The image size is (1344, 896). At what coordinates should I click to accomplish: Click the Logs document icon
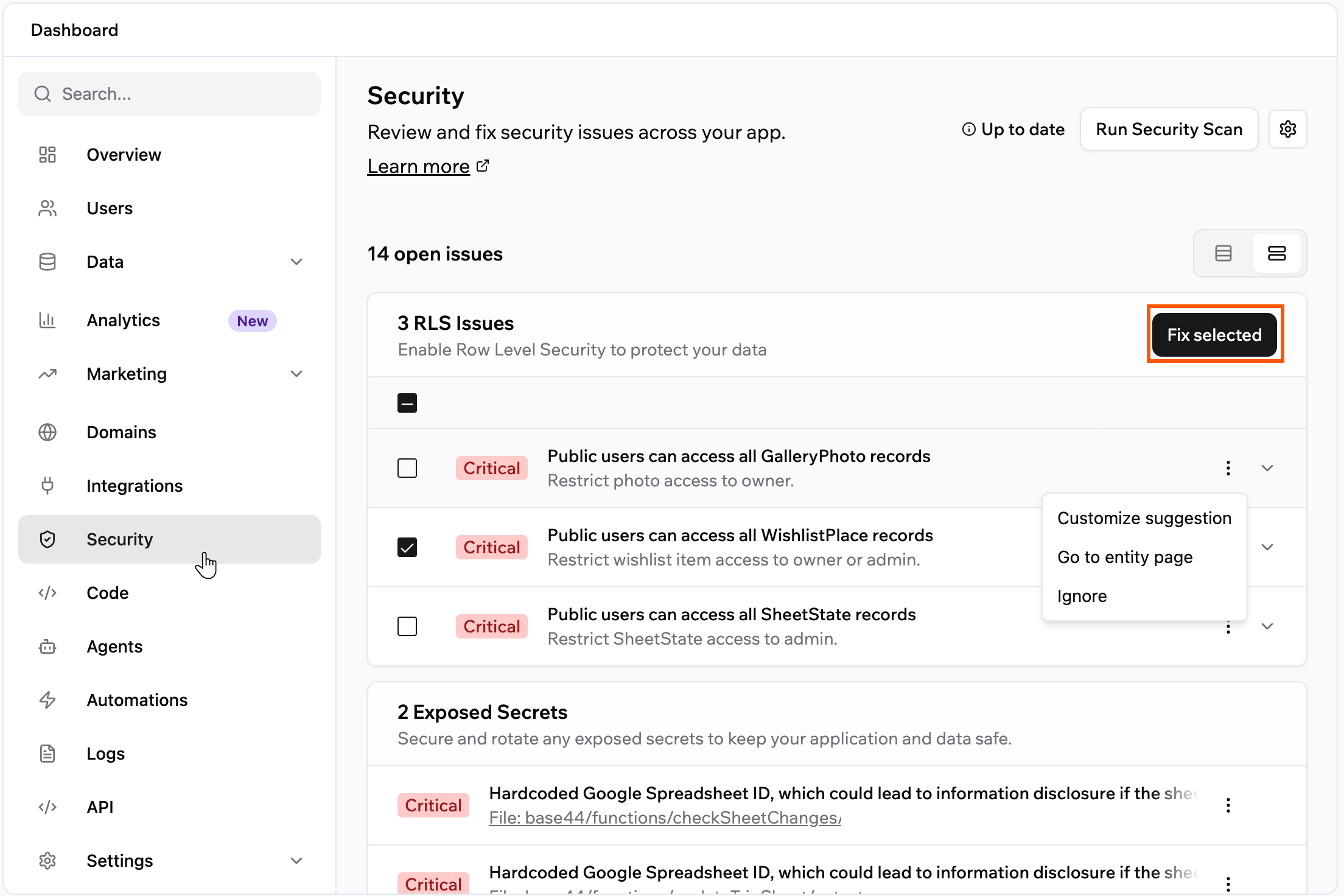[x=47, y=754]
